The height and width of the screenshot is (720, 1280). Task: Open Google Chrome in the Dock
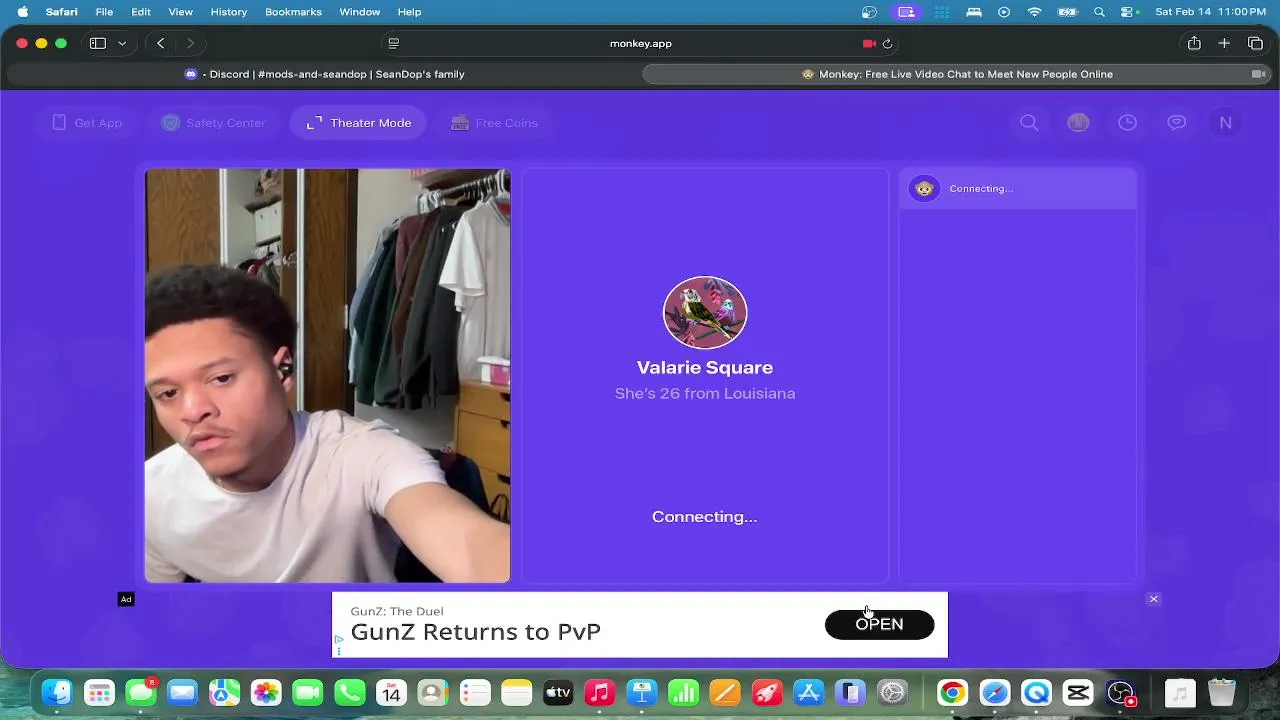pyautogui.click(x=952, y=692)
